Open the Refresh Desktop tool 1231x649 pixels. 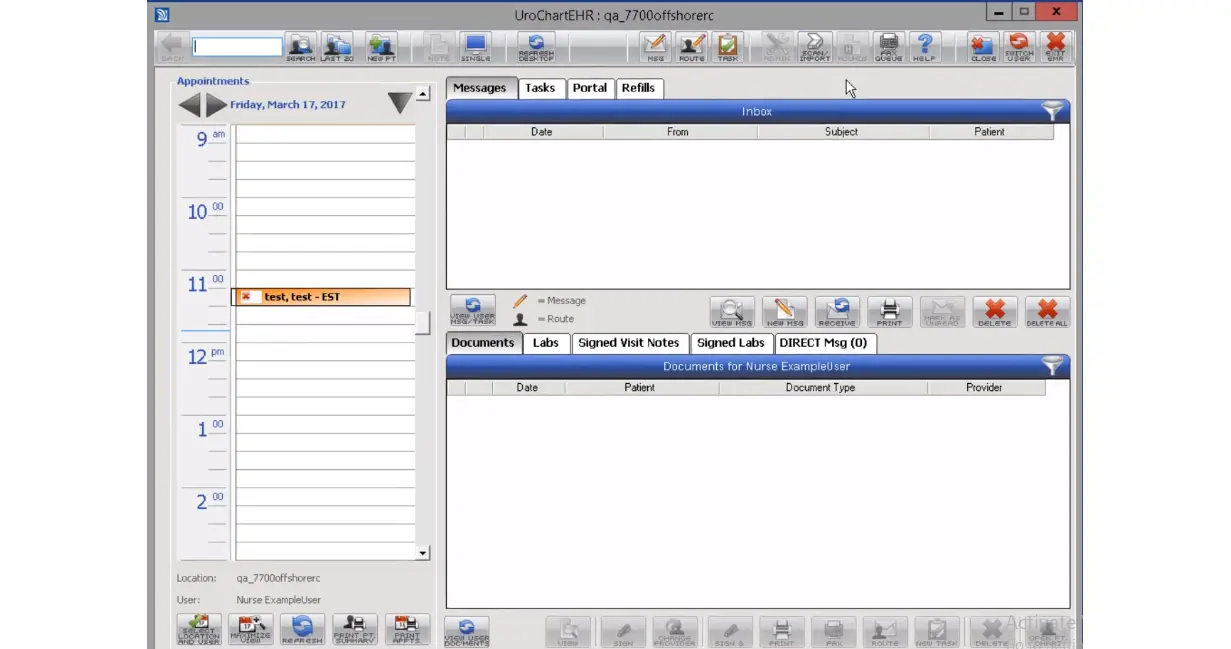point(535,47)
